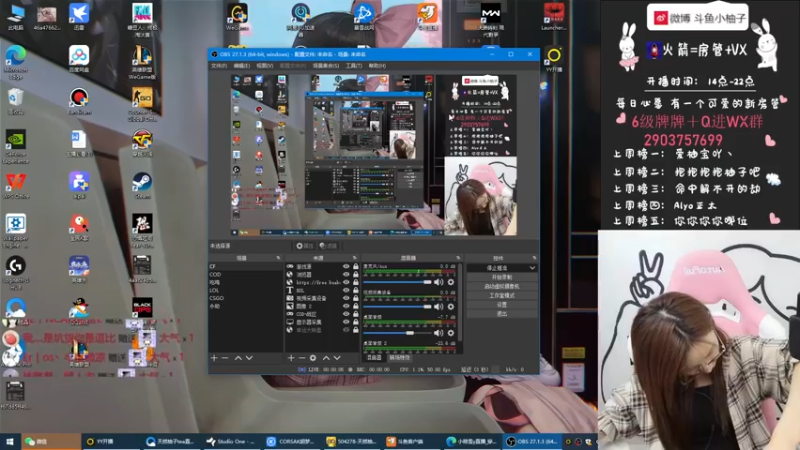800x450 pixels.
Task: Select the LOL scene
Action: pos(245,290)
